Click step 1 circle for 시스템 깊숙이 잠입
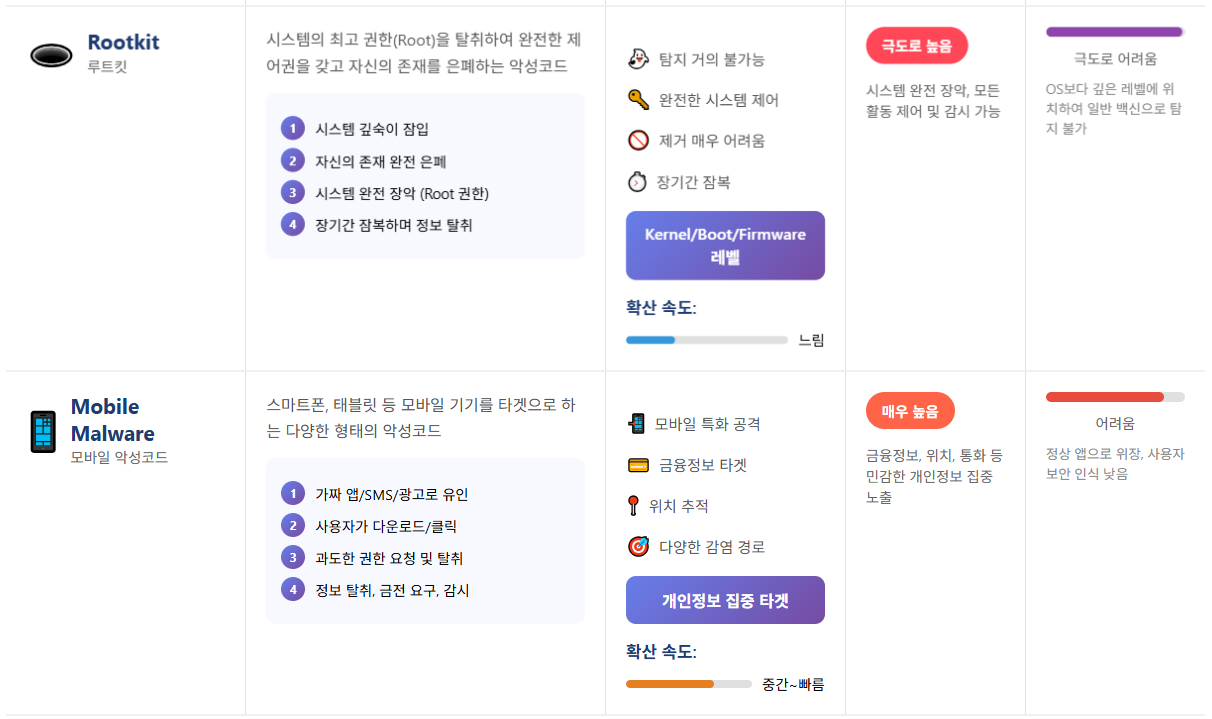Viewport: 1212px width, 719px height. point(292,128)
